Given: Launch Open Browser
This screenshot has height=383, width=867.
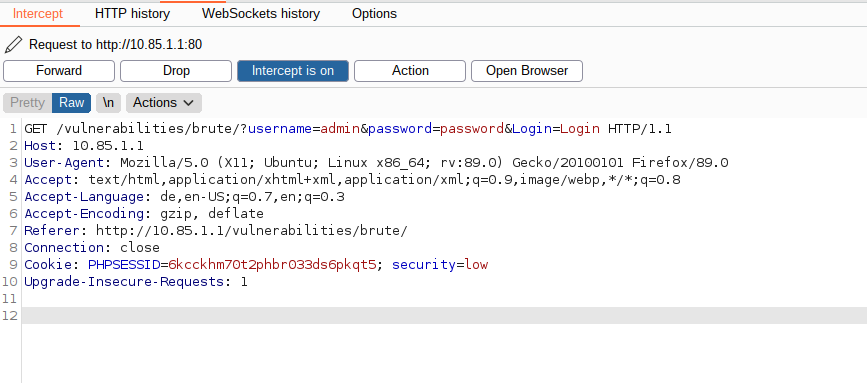Looking at the screenshot, I should (527, 71).
